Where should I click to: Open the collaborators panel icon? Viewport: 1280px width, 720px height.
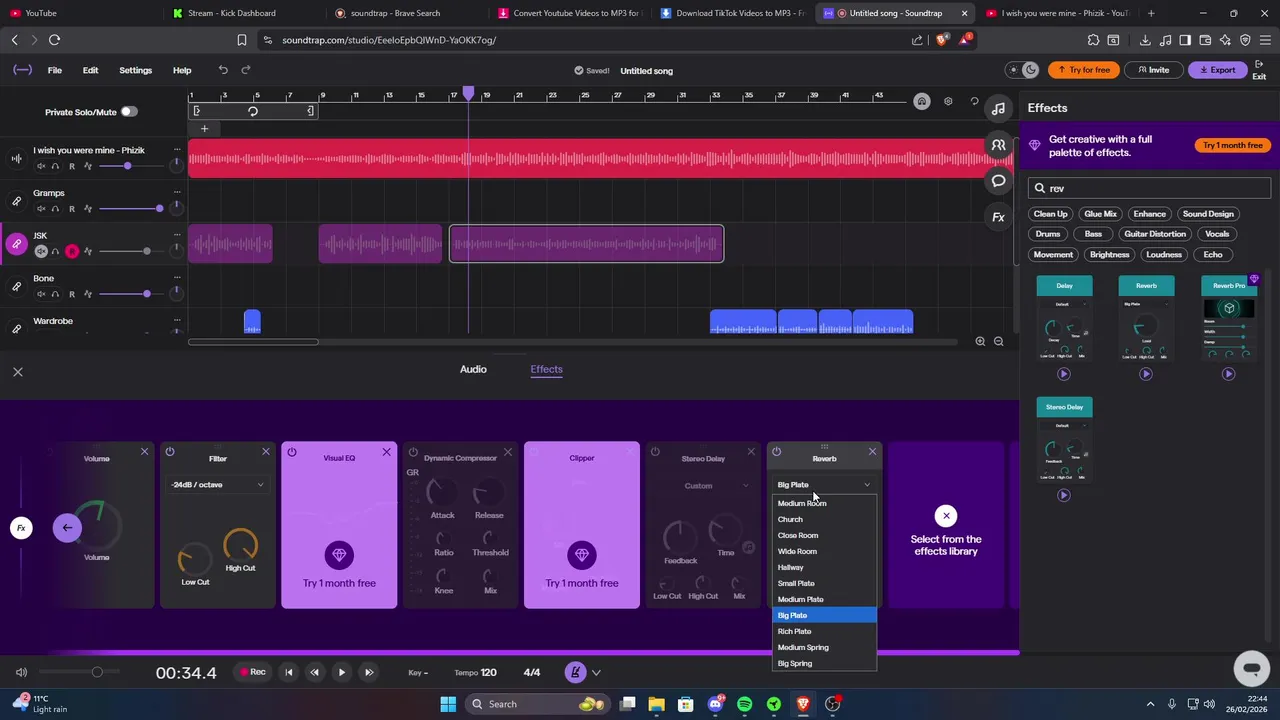(998, 145)
